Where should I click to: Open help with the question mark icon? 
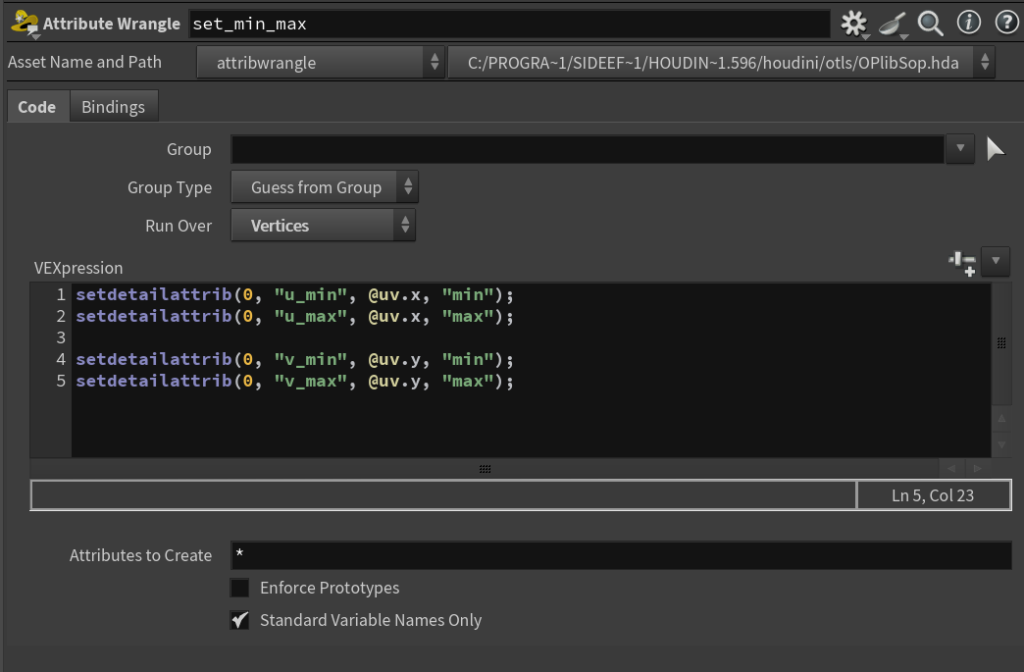[1005, 23]
